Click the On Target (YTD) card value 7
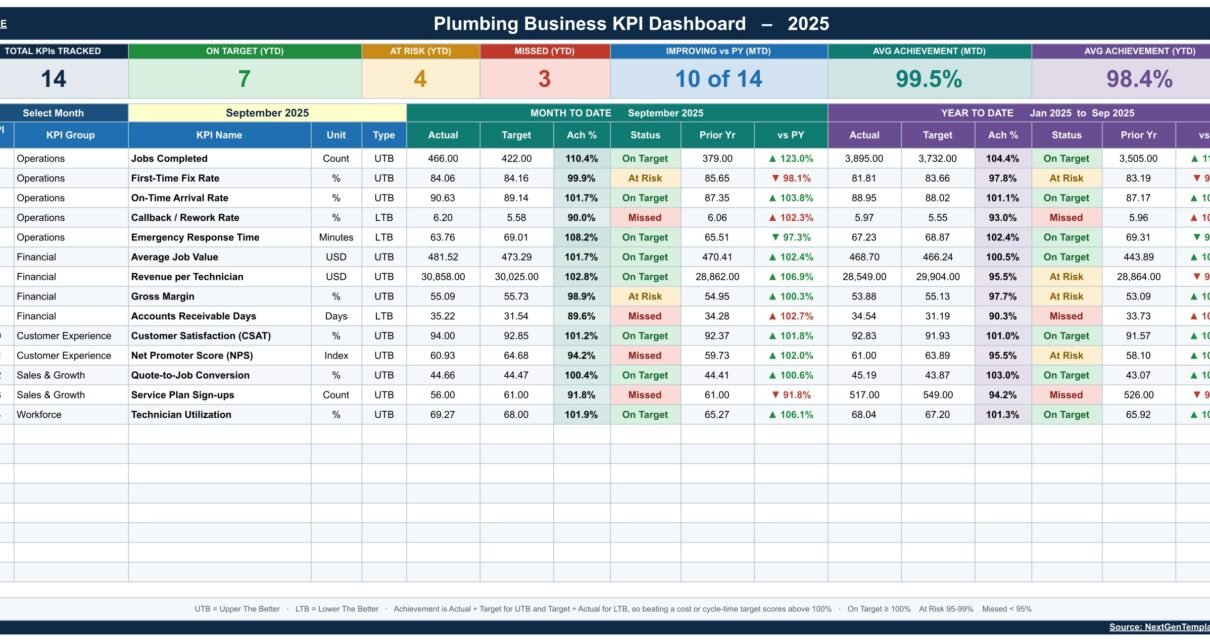This screenshot has width=1210, height=642. [x=244, y=79]
